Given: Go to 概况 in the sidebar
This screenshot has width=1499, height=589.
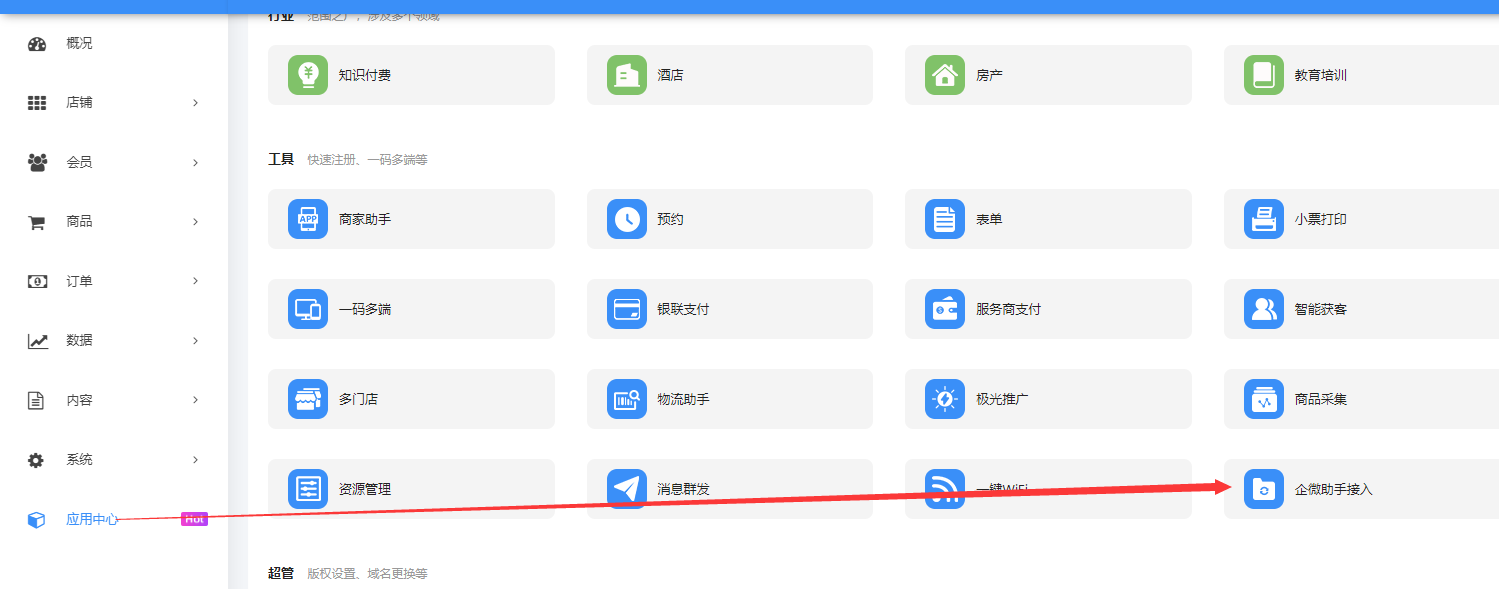Looking at the screenshot, I should pos(79,44).
